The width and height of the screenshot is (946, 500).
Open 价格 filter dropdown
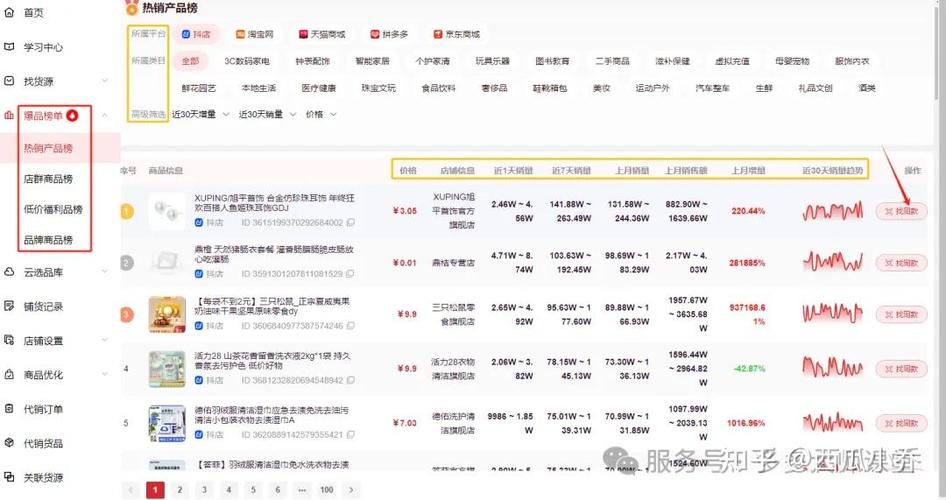pyautogui.click(x=321, y=114)
